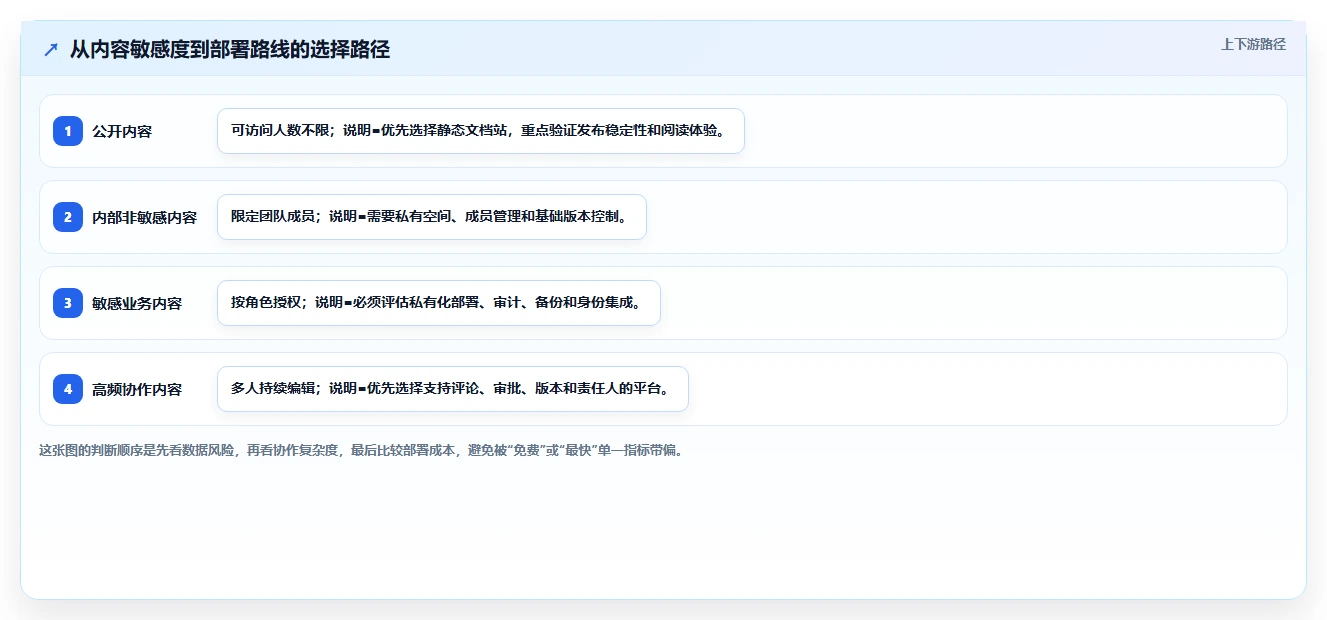Select the 高频协作内容 label
Viewport: 1327px width, 620px height.
(137, 389)
